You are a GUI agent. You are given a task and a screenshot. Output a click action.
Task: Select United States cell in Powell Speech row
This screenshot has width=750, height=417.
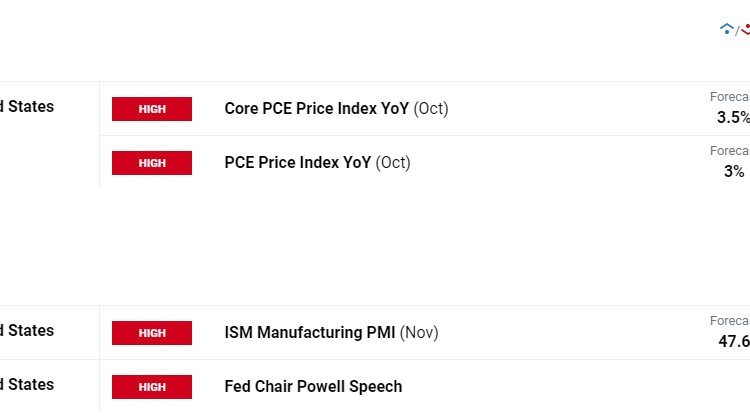(28, 385)
